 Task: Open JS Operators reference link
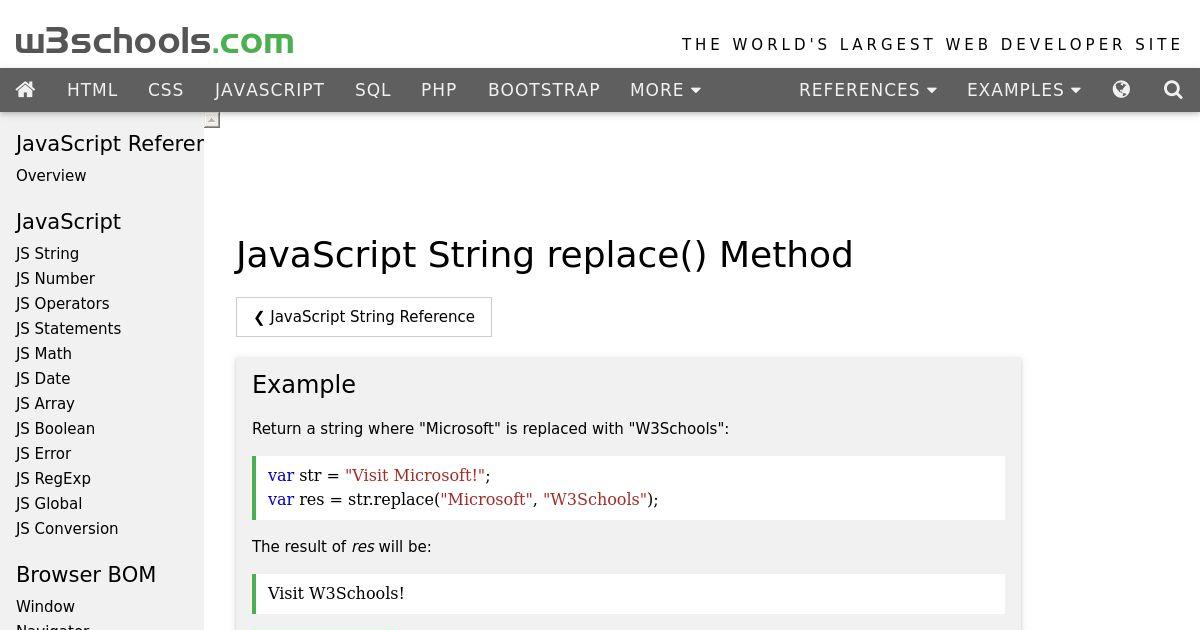coord(63,304)
